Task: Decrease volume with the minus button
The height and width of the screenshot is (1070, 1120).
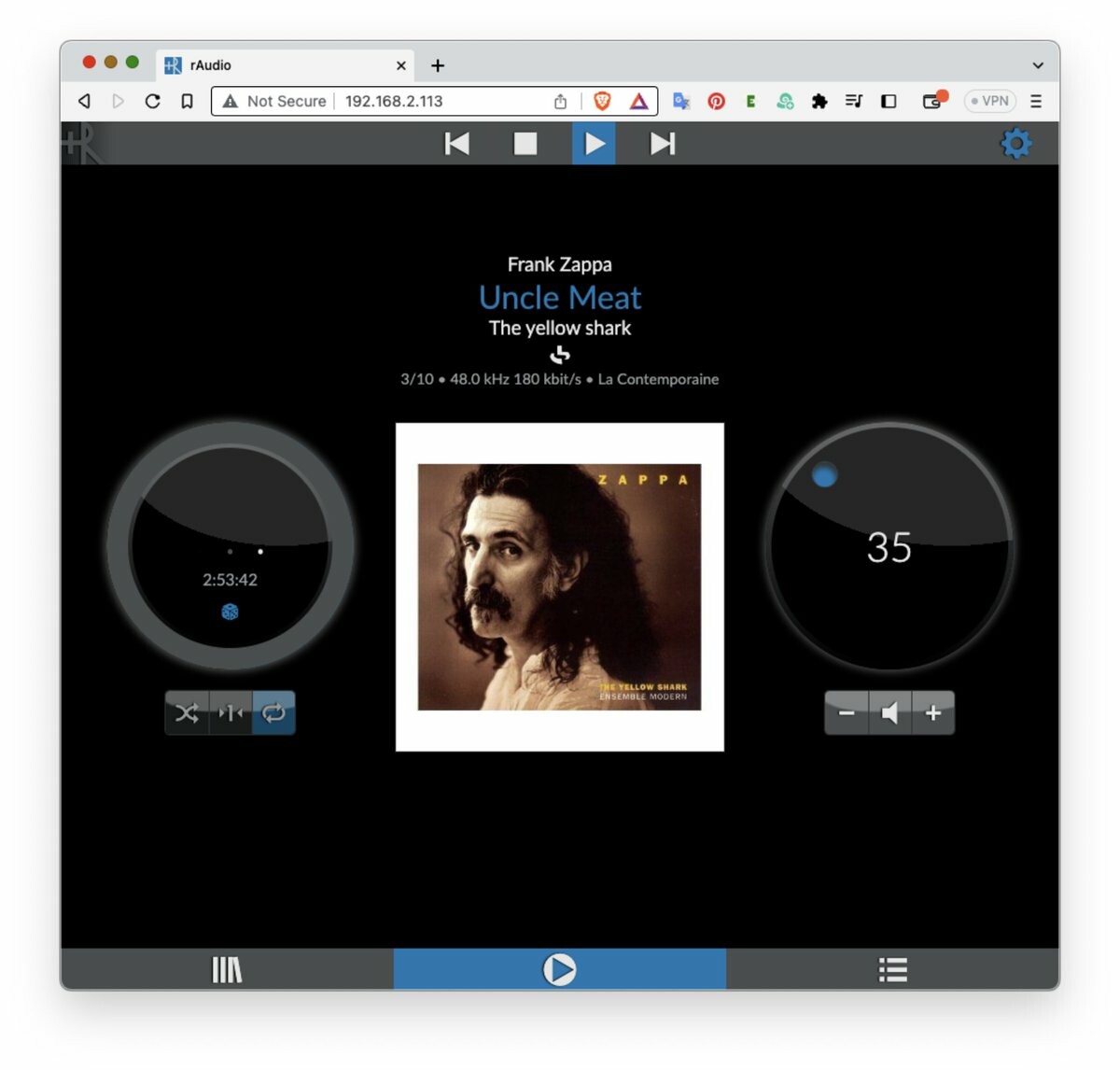Action: (x=847, y=713)
